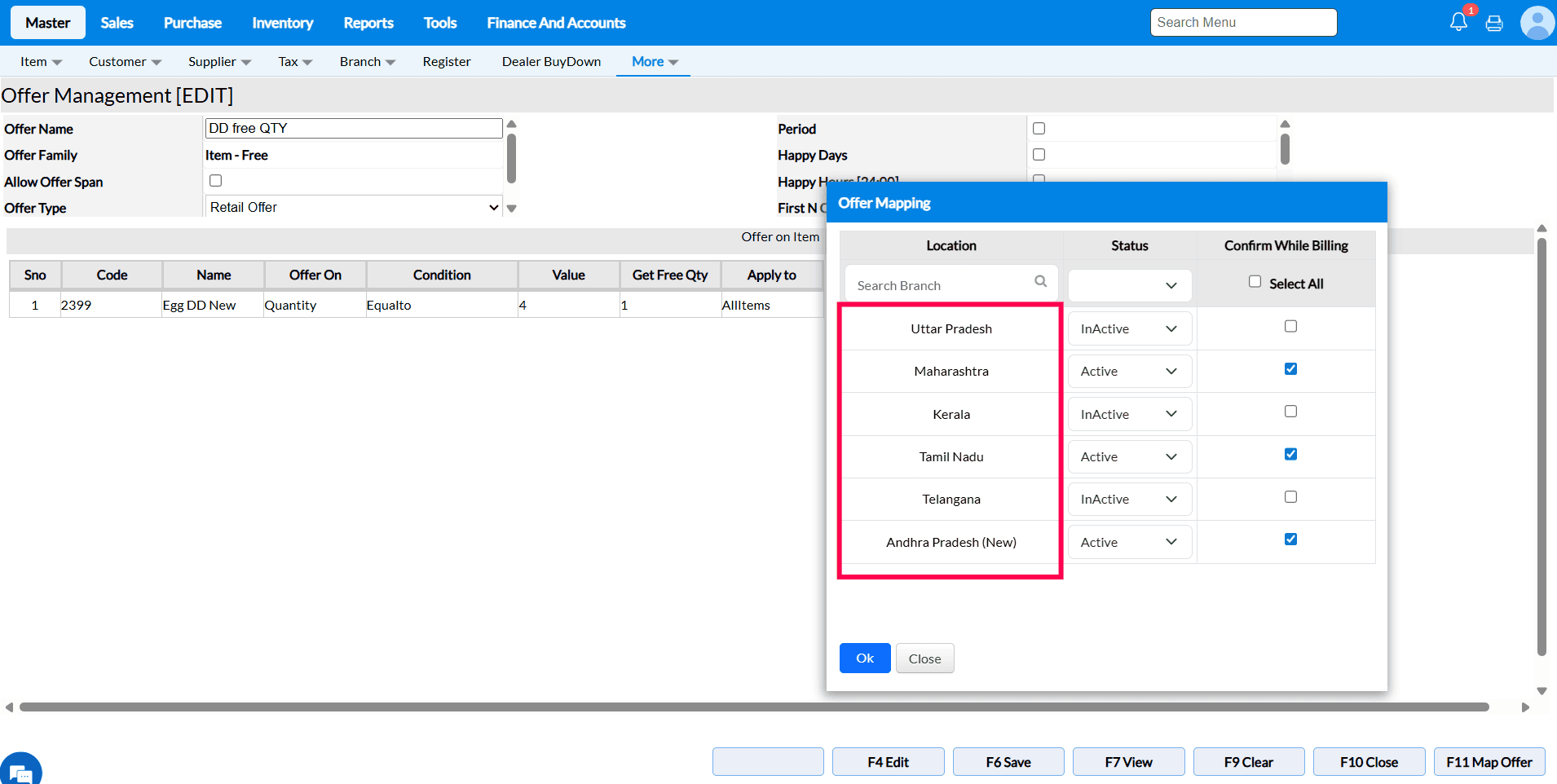Viewport: 1557px width, 784px height.
Task: Enable the Select All checkbox
Action: [x=1255, y=282]
